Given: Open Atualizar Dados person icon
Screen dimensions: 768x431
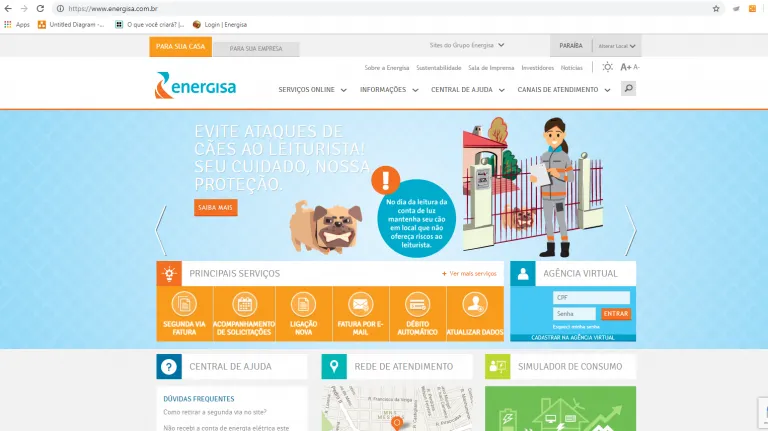Looking at the screenshot, I should point(475,304).
